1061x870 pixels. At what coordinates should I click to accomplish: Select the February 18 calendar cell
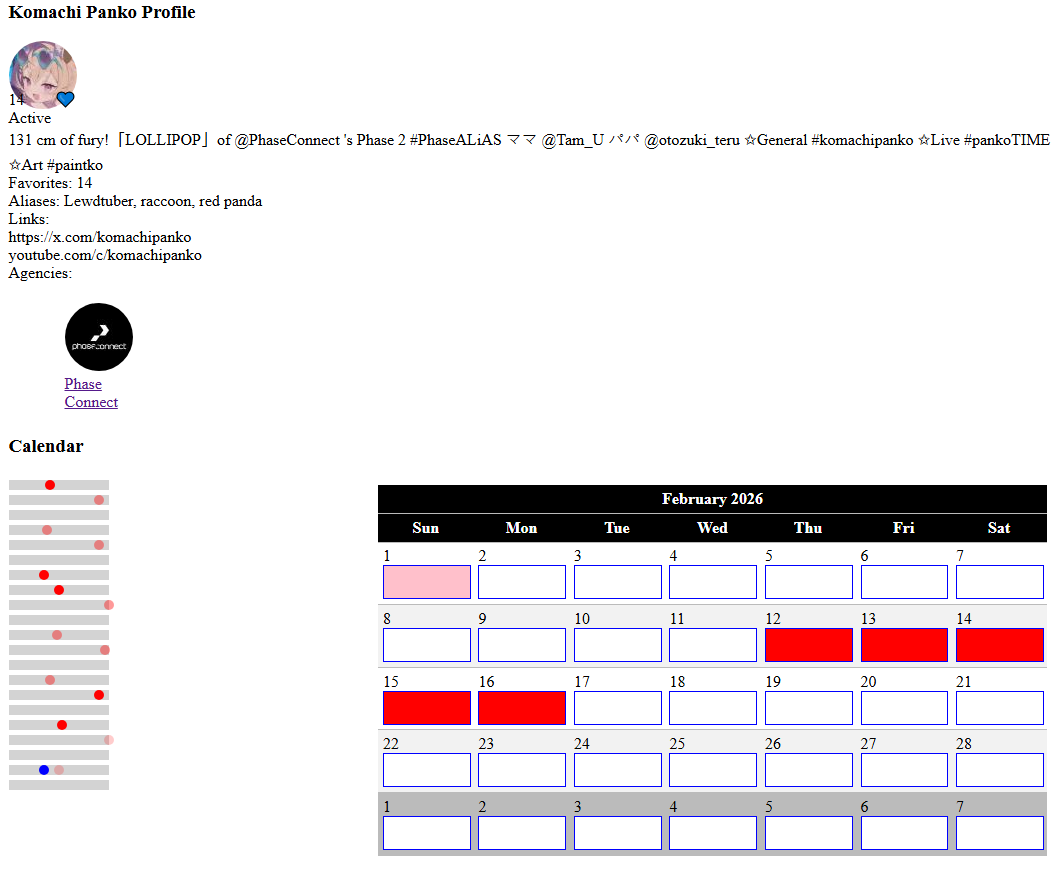[713, 708]
